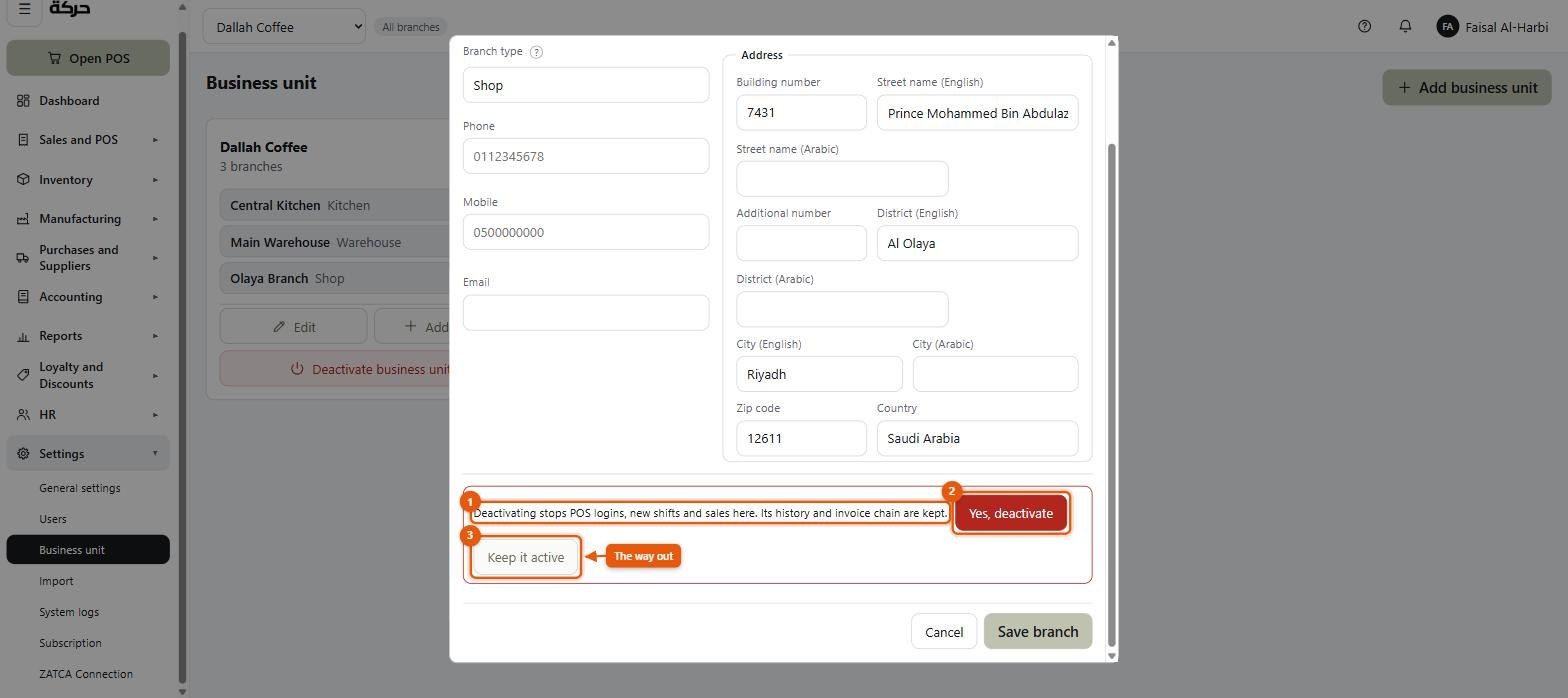The height and width of the screenshot is (698, 1568).
Task: Expand Purchases and Suppliers submenu arrow
Action: pyautogui.click(x=155, y=258)
